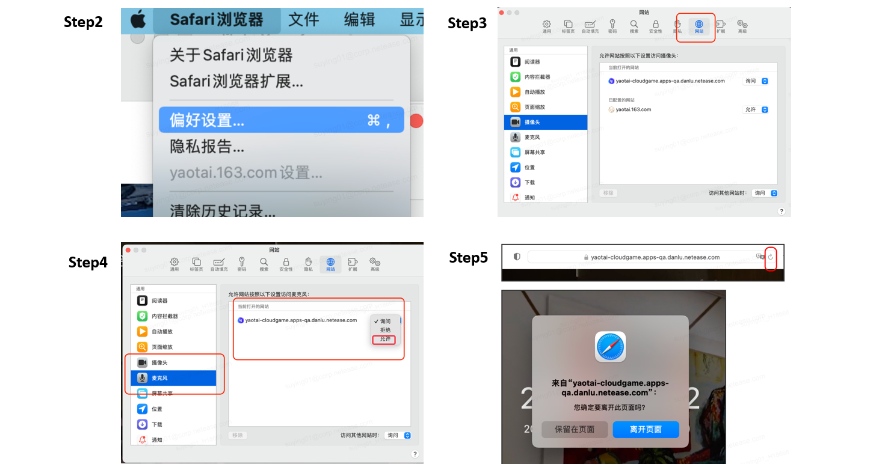Open 访问其他网站时 dropdown in Step3 window
The height and width of the screenshot is (472, 886).
pos(766,193)
